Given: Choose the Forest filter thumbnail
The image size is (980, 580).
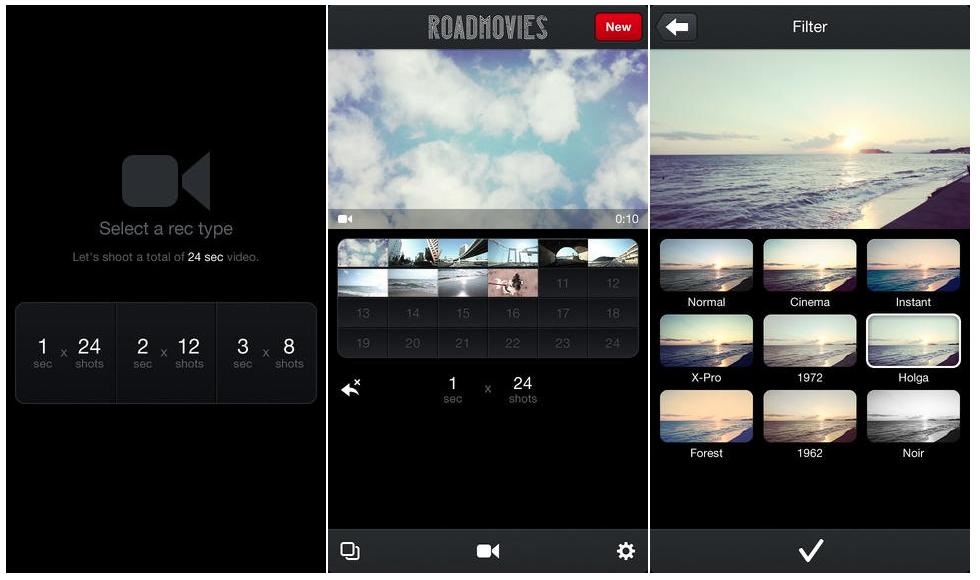Looking at the screenshot, I should tap(706, 417).
